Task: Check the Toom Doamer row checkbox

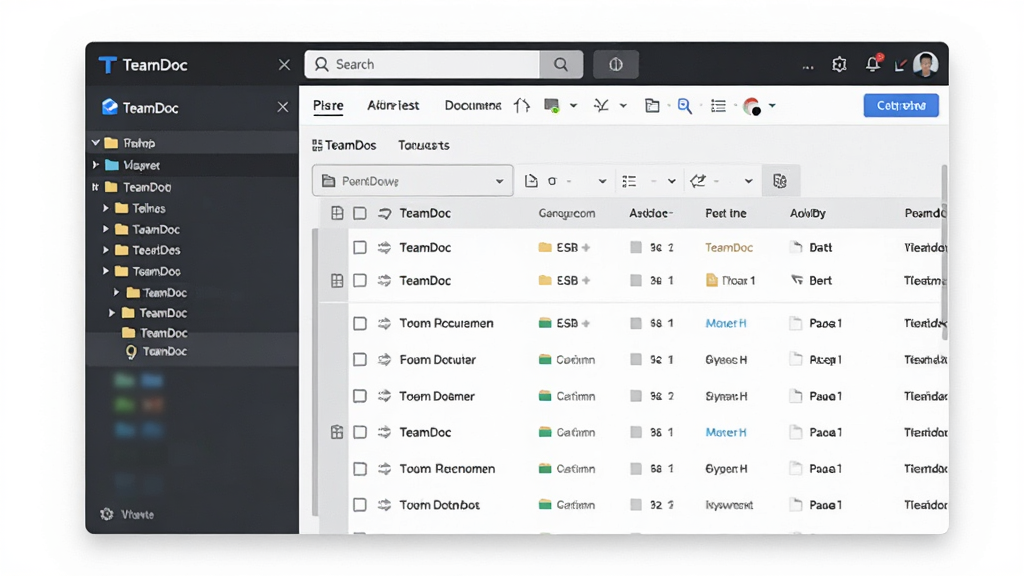Action: (360, 396)
